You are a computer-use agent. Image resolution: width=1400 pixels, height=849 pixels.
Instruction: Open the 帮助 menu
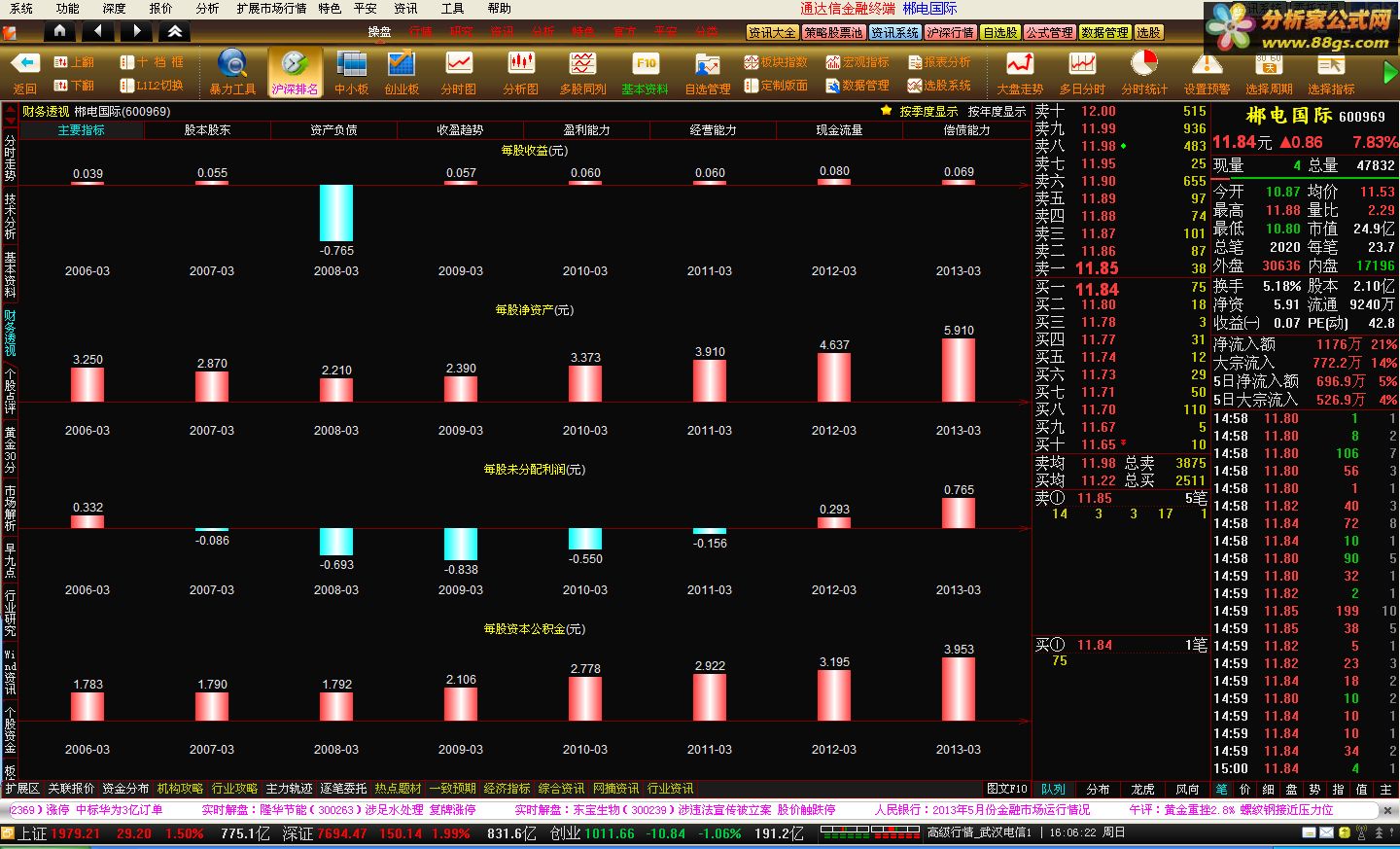500,9
